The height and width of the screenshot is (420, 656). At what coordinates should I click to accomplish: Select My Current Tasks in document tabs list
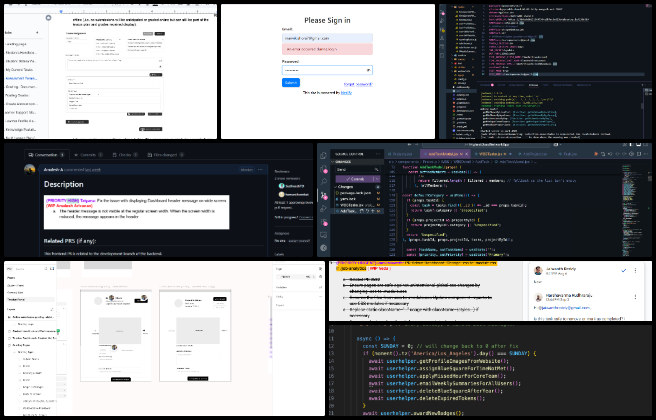[18, 72]
